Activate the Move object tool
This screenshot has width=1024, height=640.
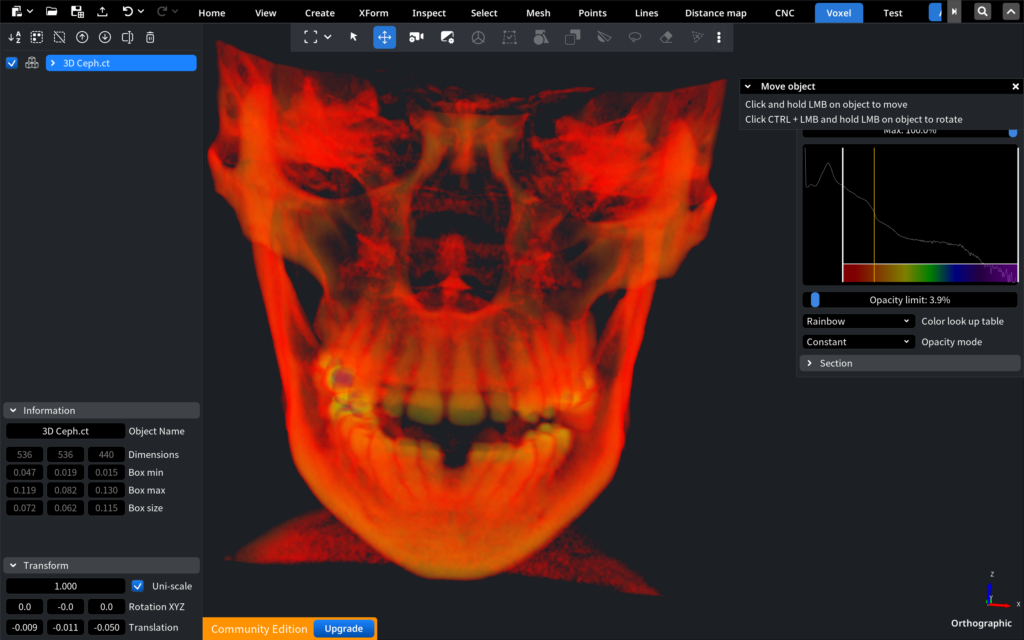pos(384,37)
